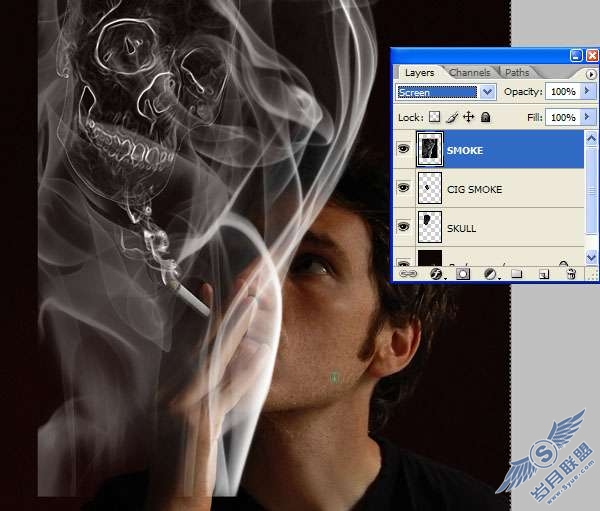Hide the SKULL layer

coord(403,227)
